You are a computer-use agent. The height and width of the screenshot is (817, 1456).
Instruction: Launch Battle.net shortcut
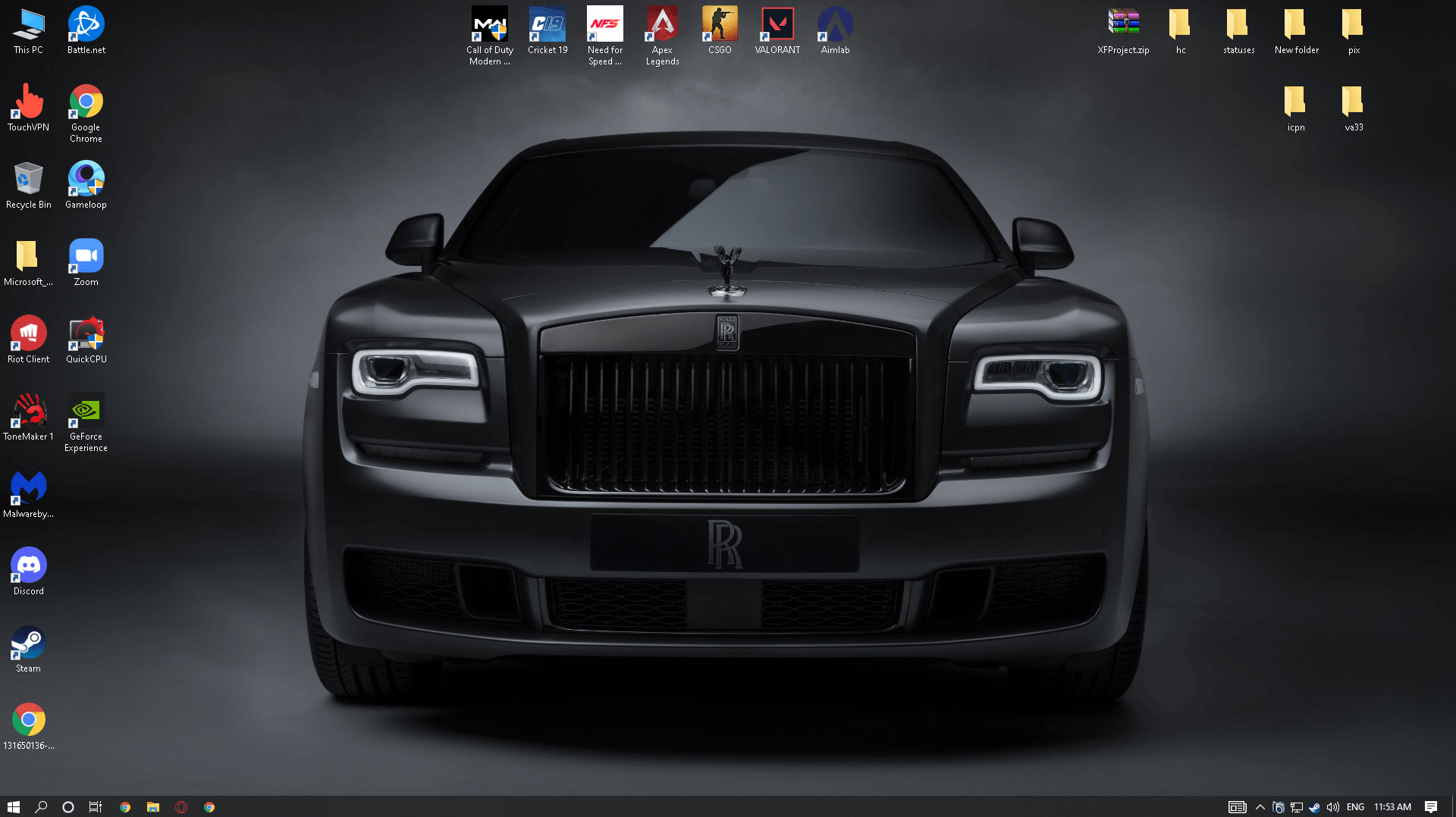click(86, 31)
